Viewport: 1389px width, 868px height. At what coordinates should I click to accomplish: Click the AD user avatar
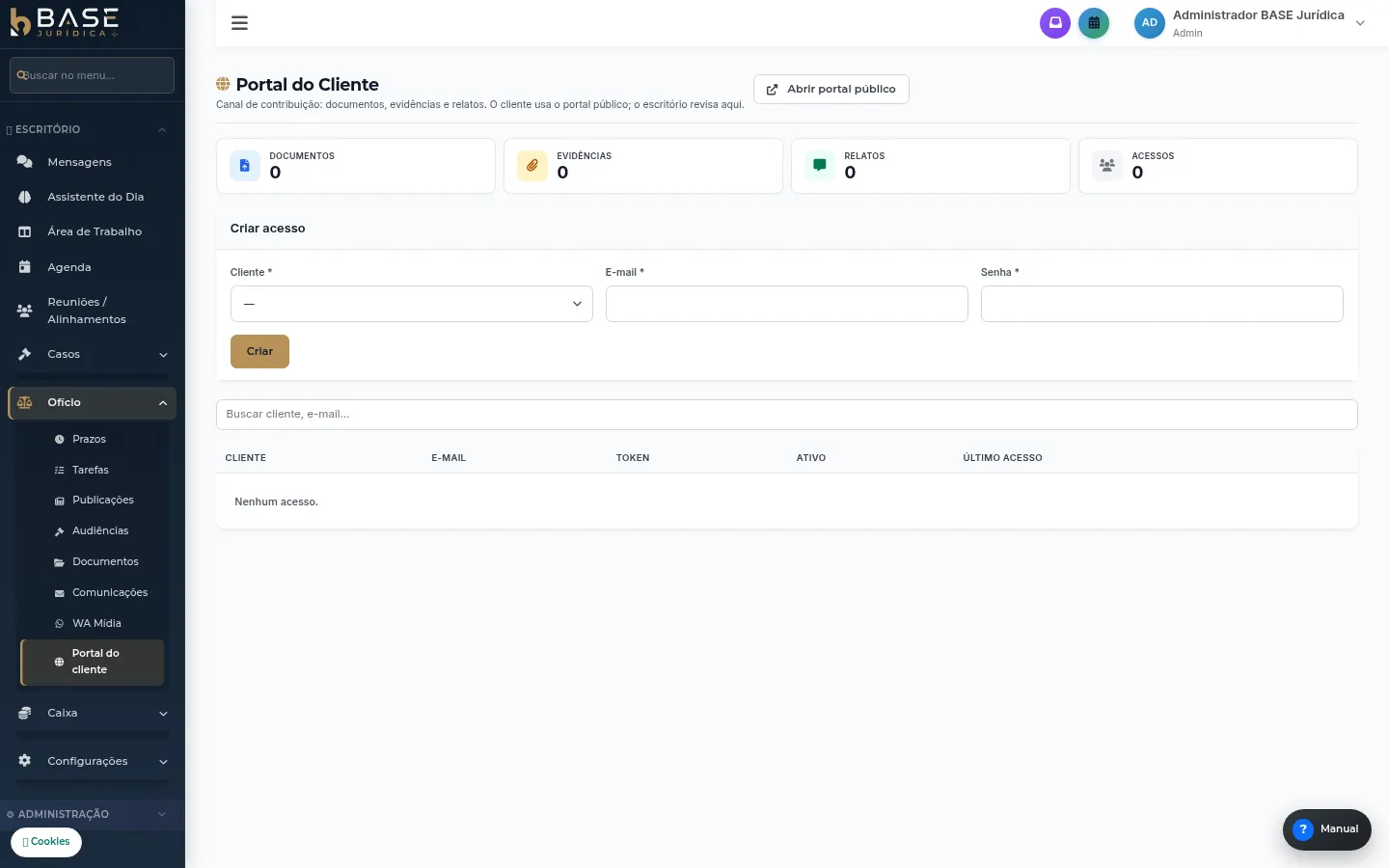pyautogui.click(x=1150, y=23)
